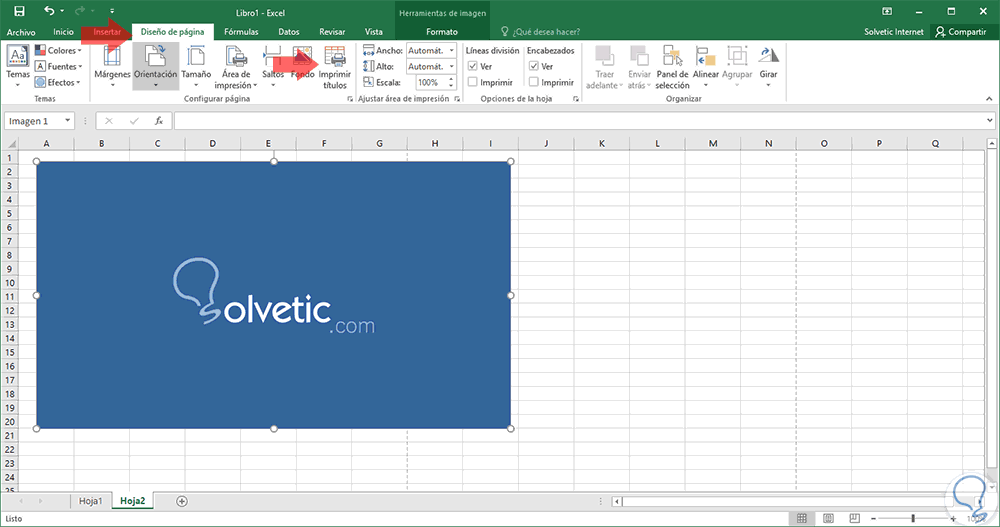1000x527 pixels.
Task: Select column header K
Action: 601,144
